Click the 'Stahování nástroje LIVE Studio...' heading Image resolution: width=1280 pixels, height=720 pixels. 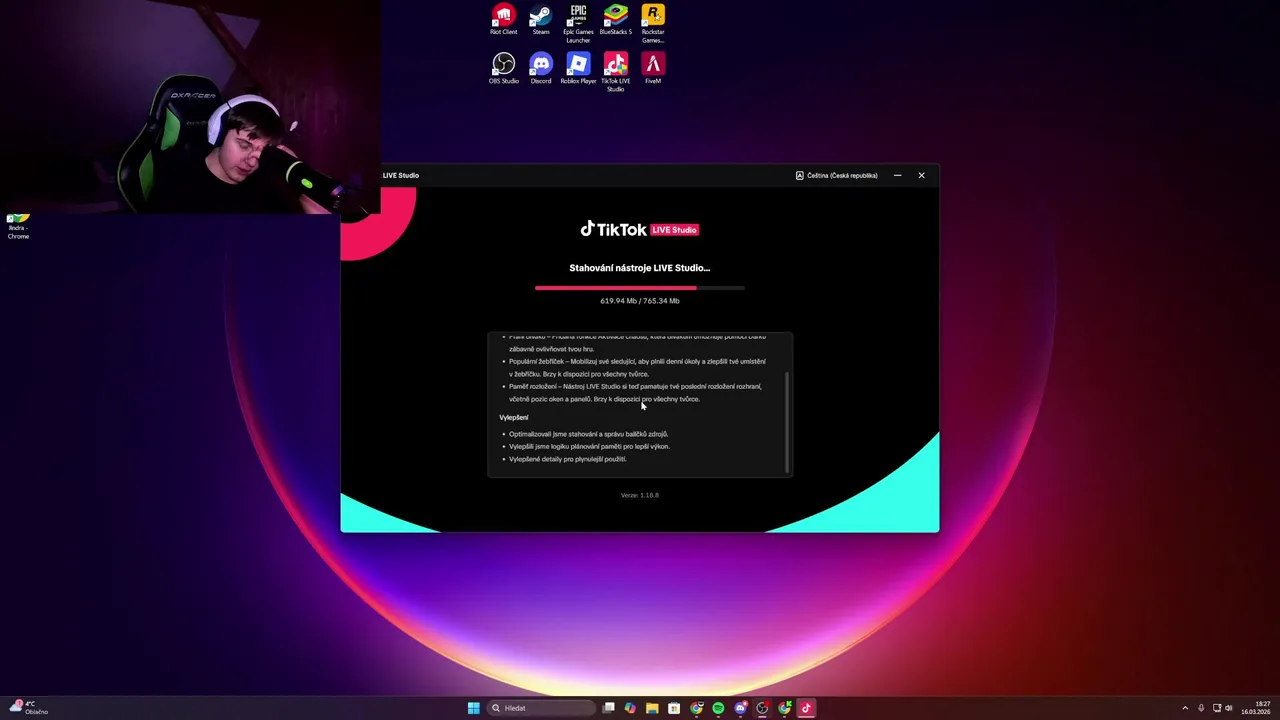pos(639,268)
